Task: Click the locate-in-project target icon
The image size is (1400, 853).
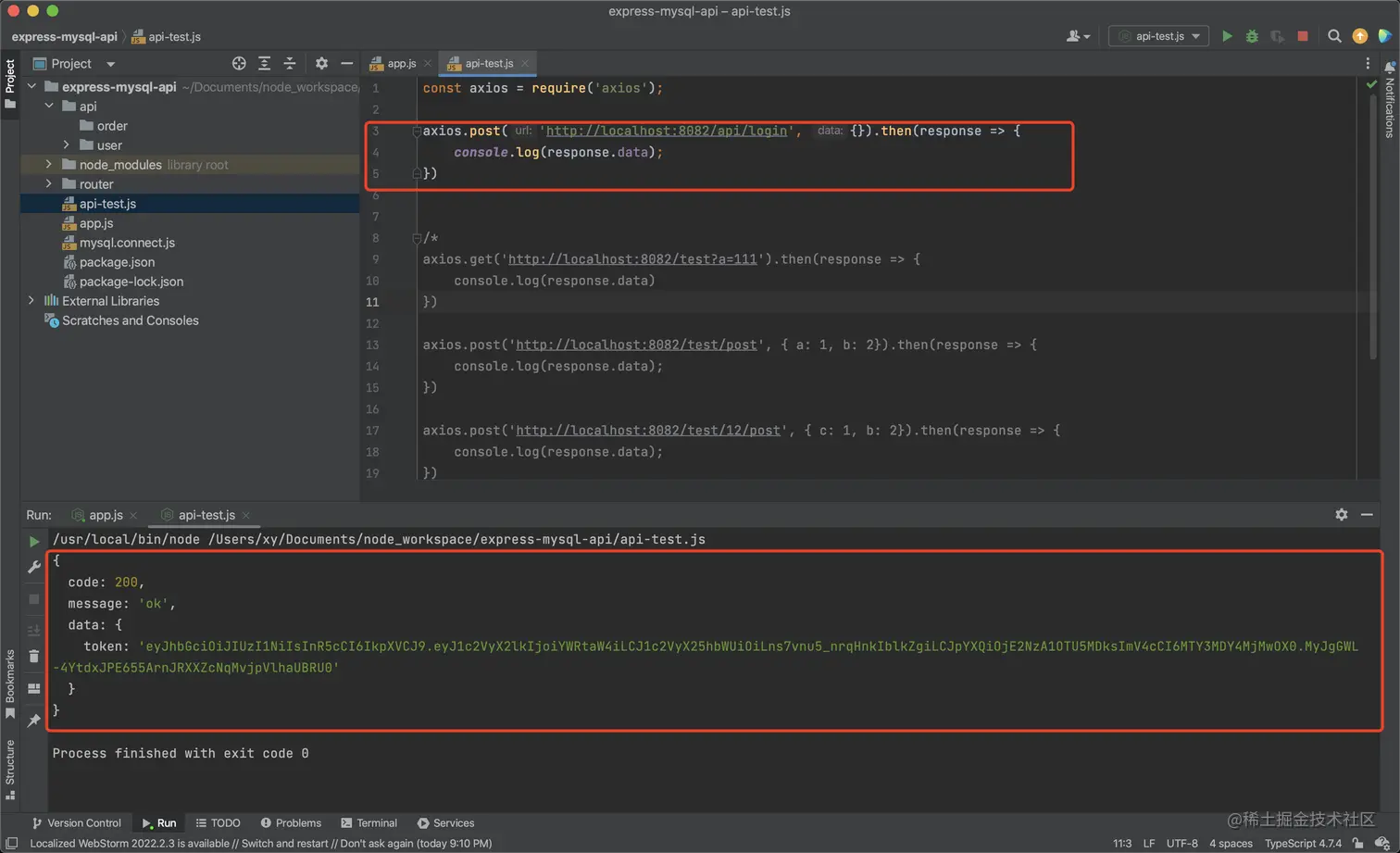Action: (239, 63)
